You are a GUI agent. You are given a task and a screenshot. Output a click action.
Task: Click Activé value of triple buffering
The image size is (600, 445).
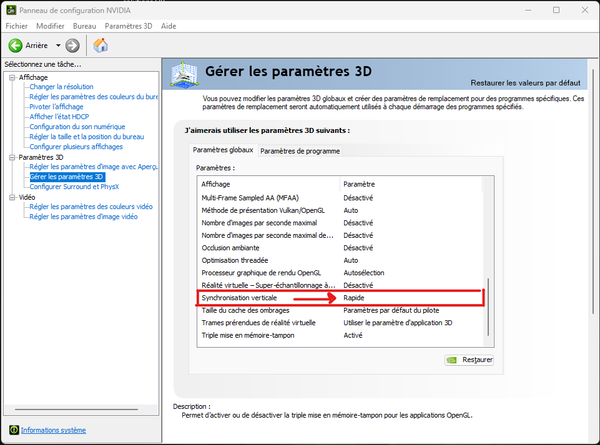[353, 335]
